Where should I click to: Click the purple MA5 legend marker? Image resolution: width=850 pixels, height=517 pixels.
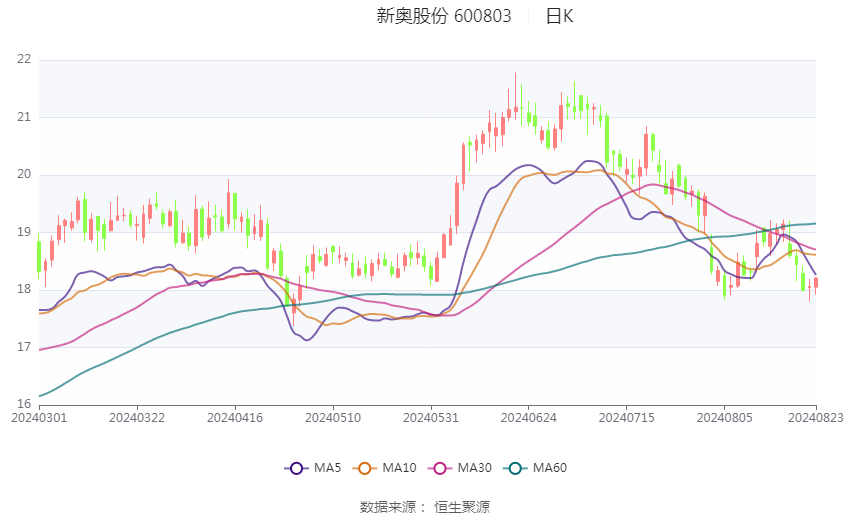pyautogui.click(x=295, y=468)
